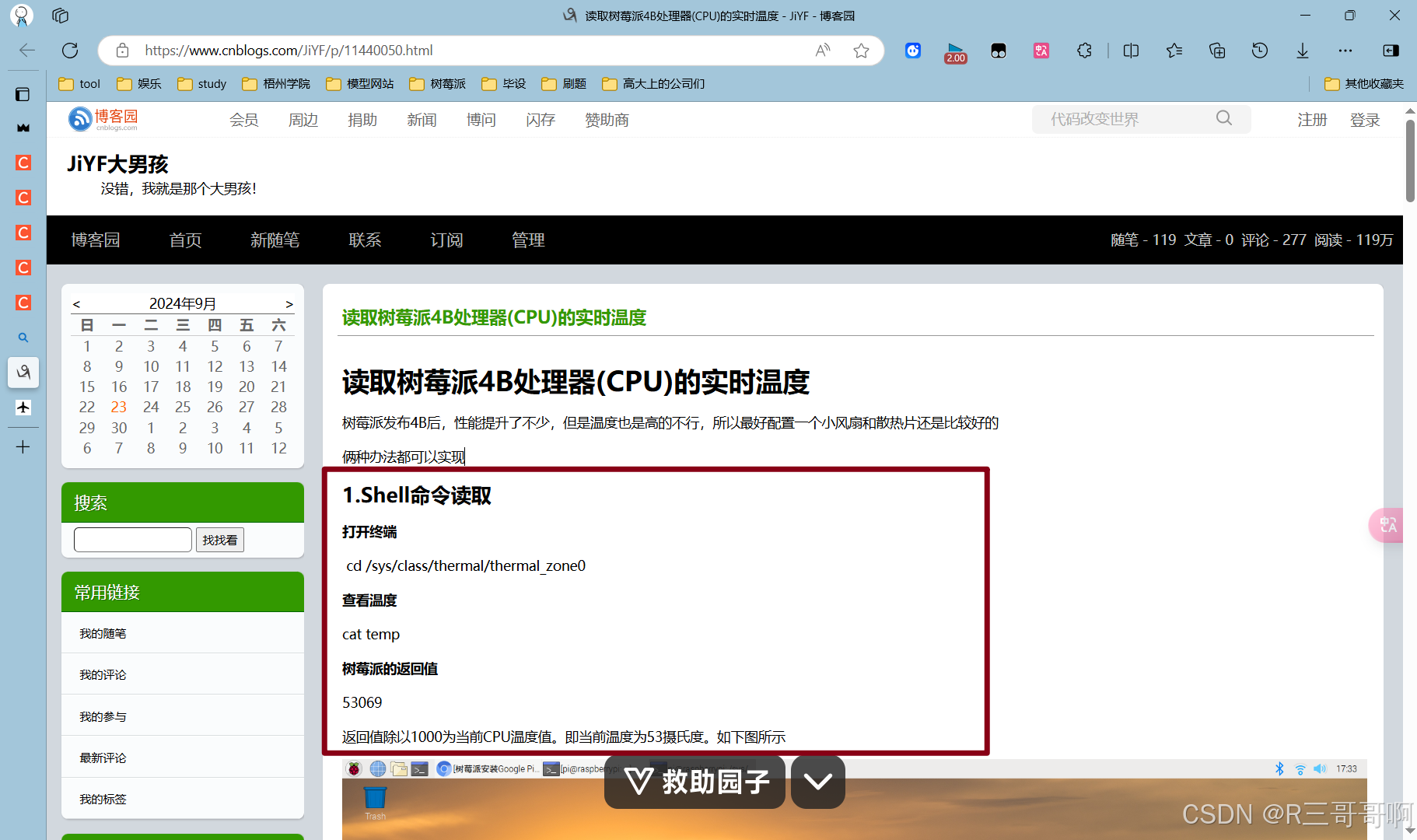Collapse the 救助园子 banner with chevron
1417x840 pixels.
pos(818,782)
